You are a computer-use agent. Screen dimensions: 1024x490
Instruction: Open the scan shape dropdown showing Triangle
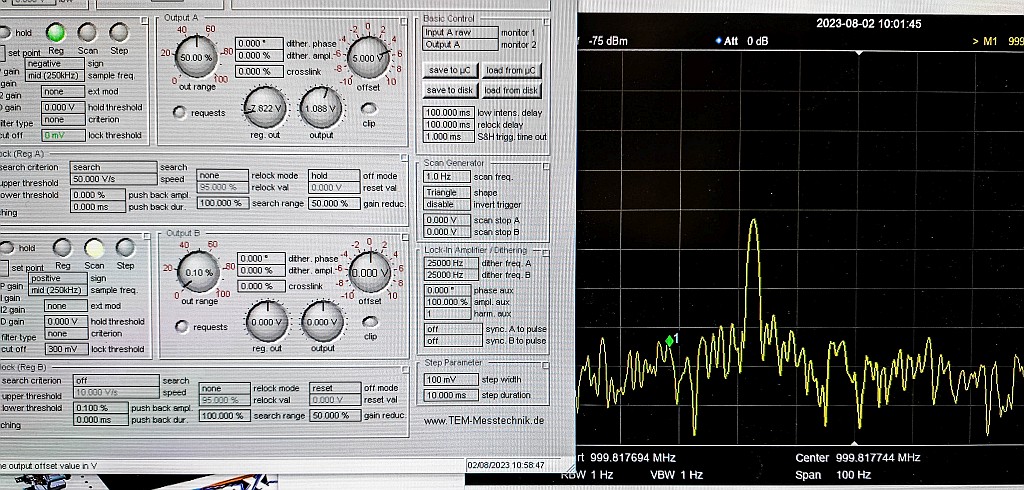tap(446, 193)
